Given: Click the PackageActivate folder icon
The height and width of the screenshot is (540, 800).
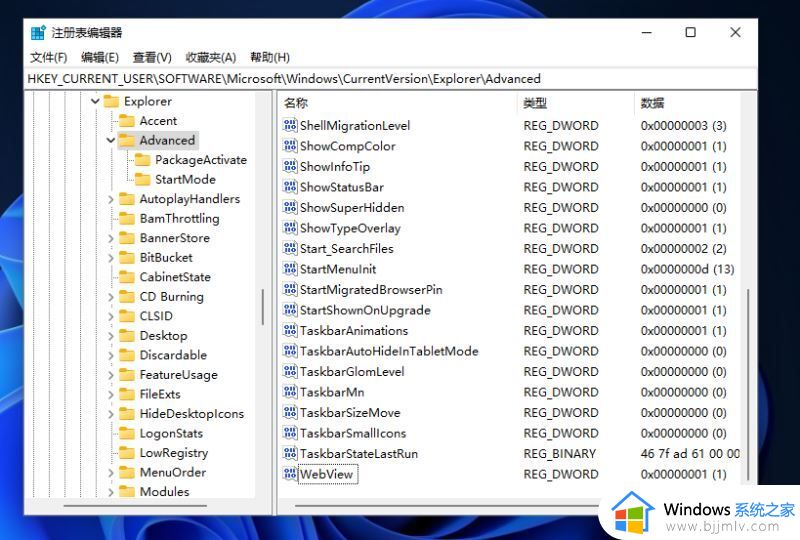Looking at the screenshot, I should point(142,160).
